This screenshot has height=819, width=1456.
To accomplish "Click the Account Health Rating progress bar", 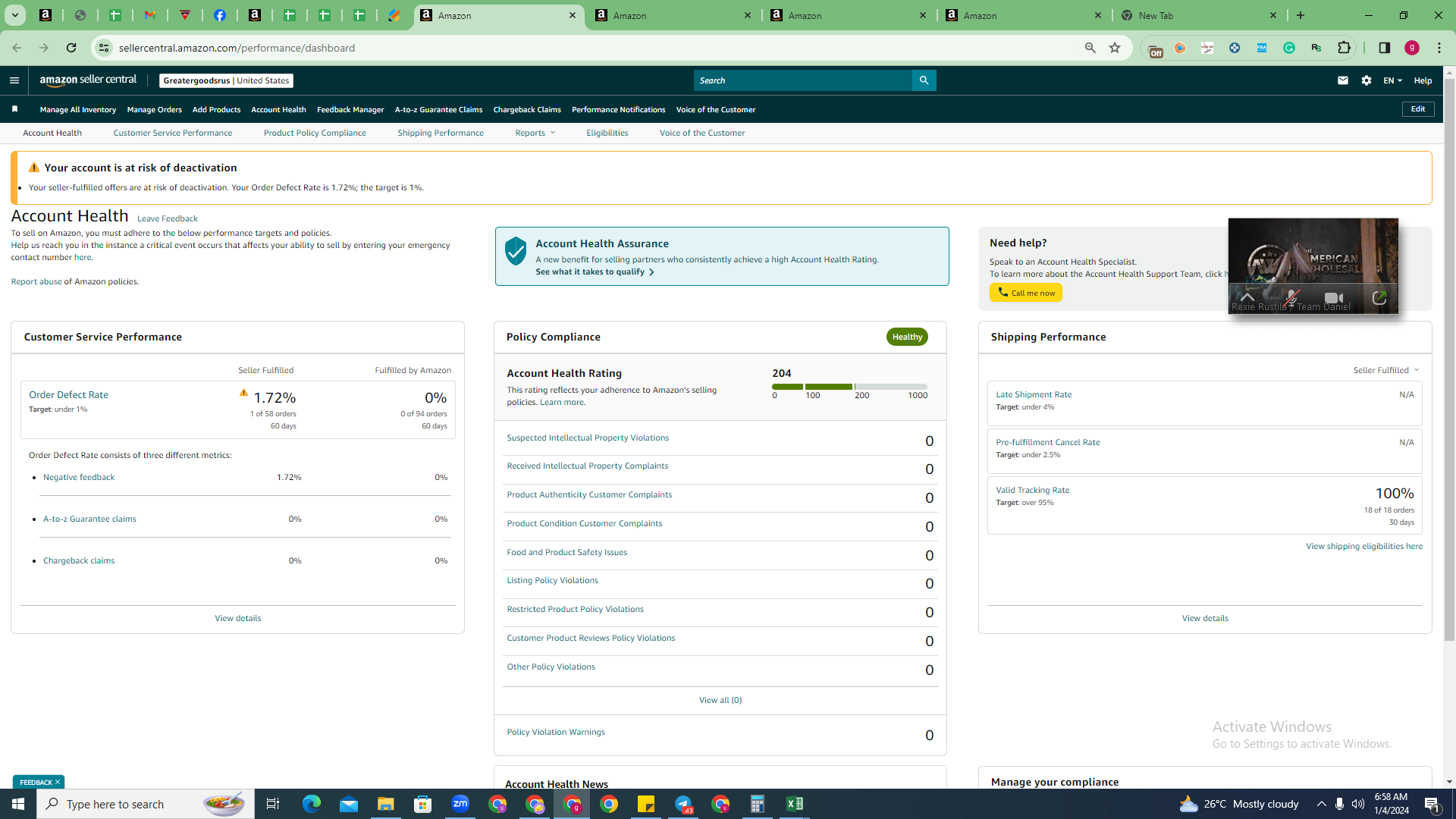I will pos(849,387).
